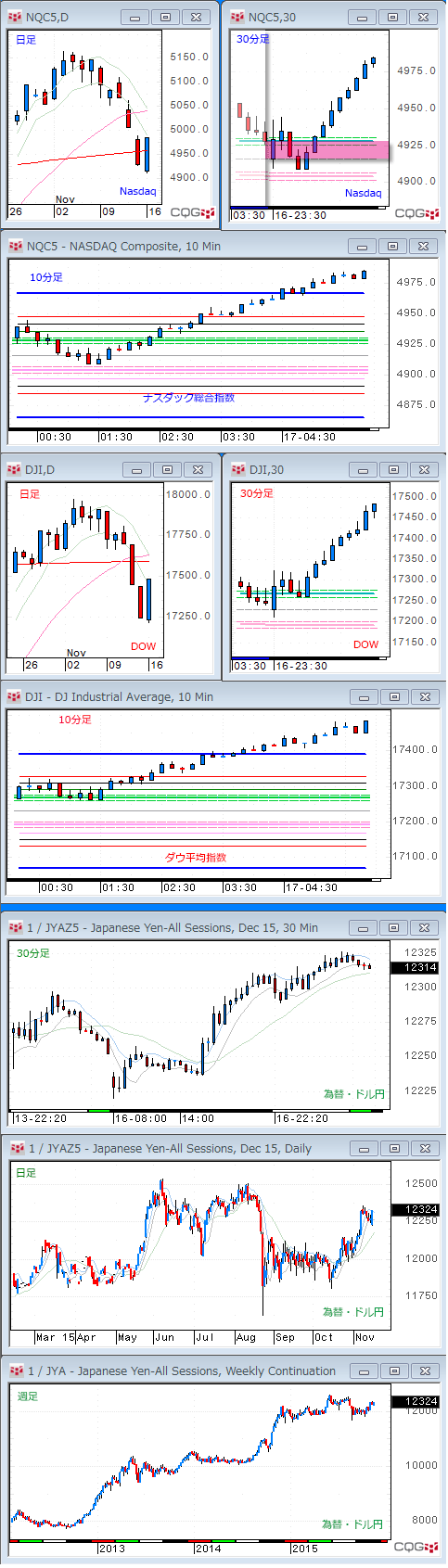Minimize the JYAZ5 30 Min chart window
Image resolution: width=448 pixels, height=1568 pixels.
coord(364,927)
